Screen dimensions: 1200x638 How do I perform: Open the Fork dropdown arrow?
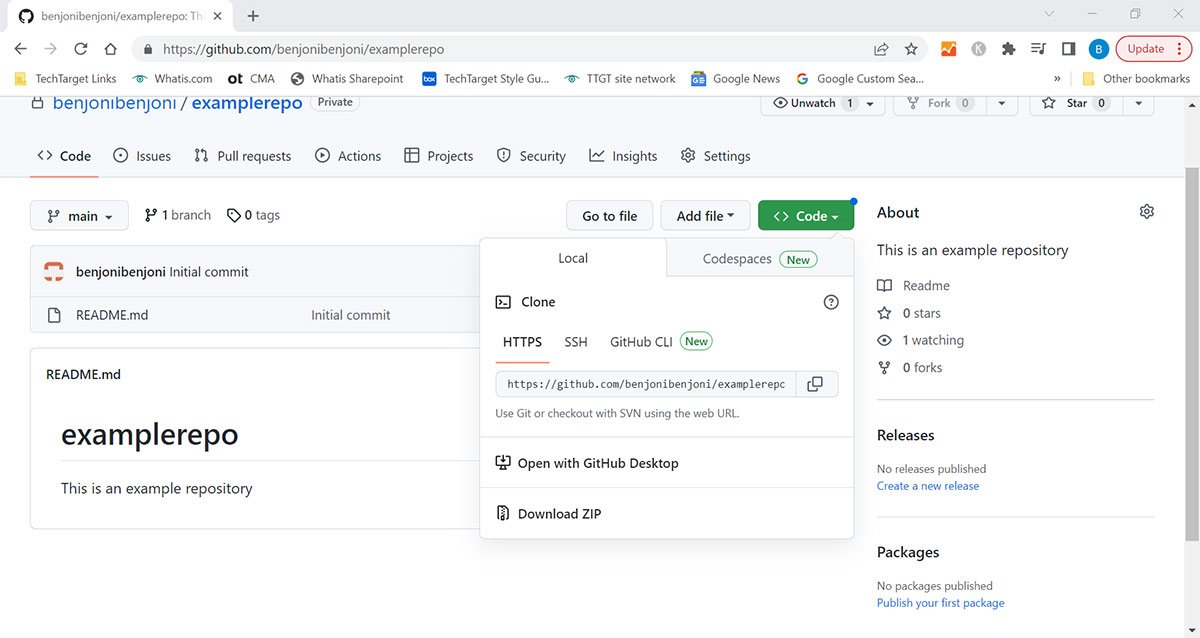click(1001, 103)
